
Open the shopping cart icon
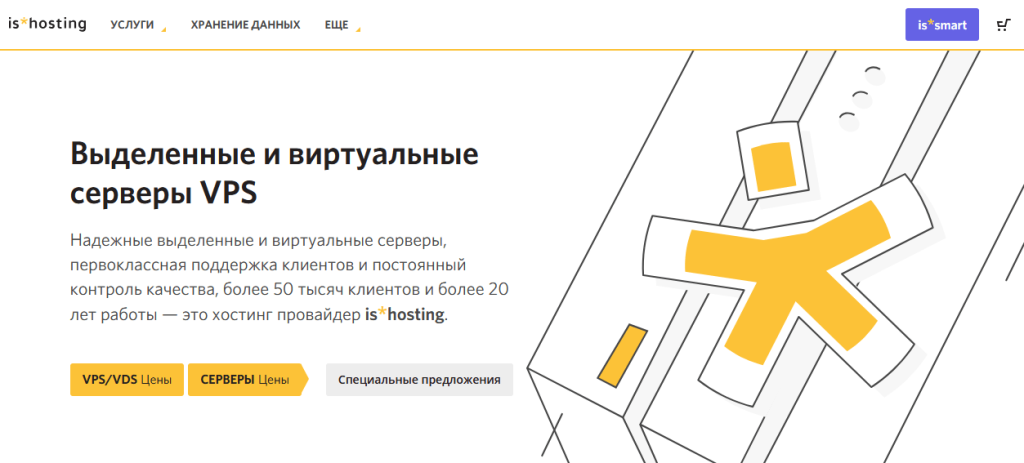point(1003,25)
